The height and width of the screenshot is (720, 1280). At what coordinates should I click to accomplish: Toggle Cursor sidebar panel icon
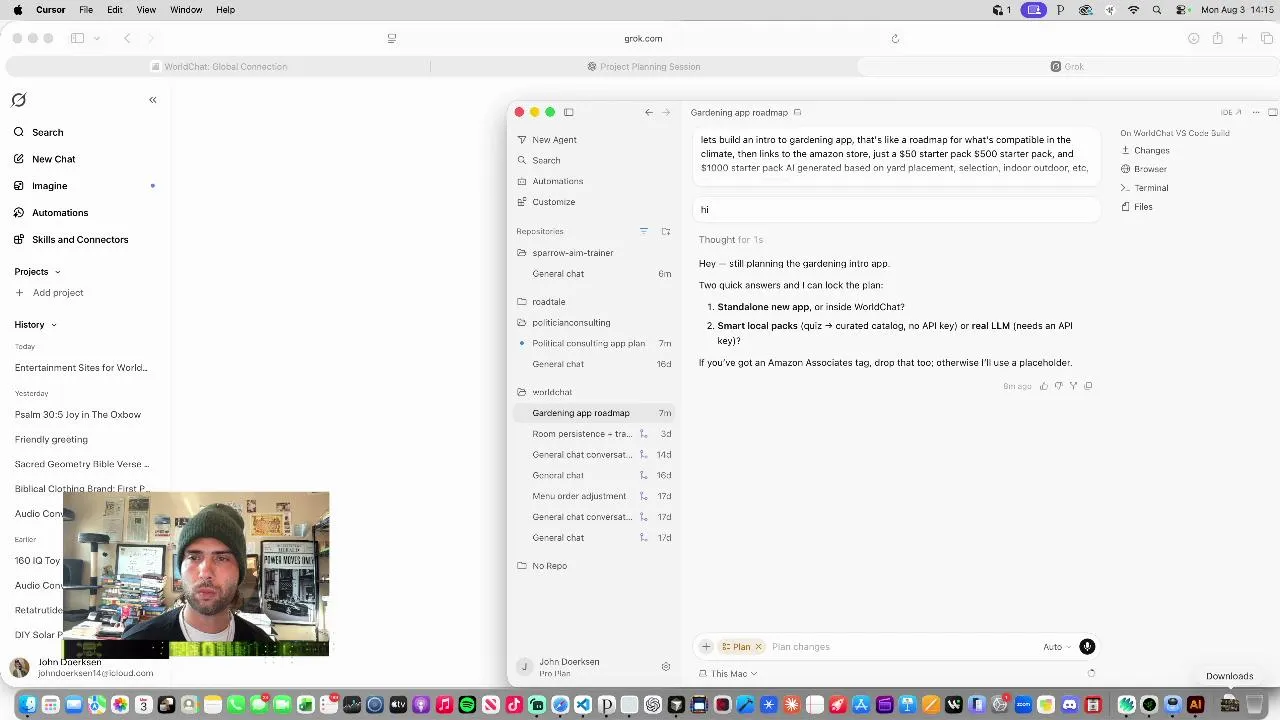tap(569, 112)
